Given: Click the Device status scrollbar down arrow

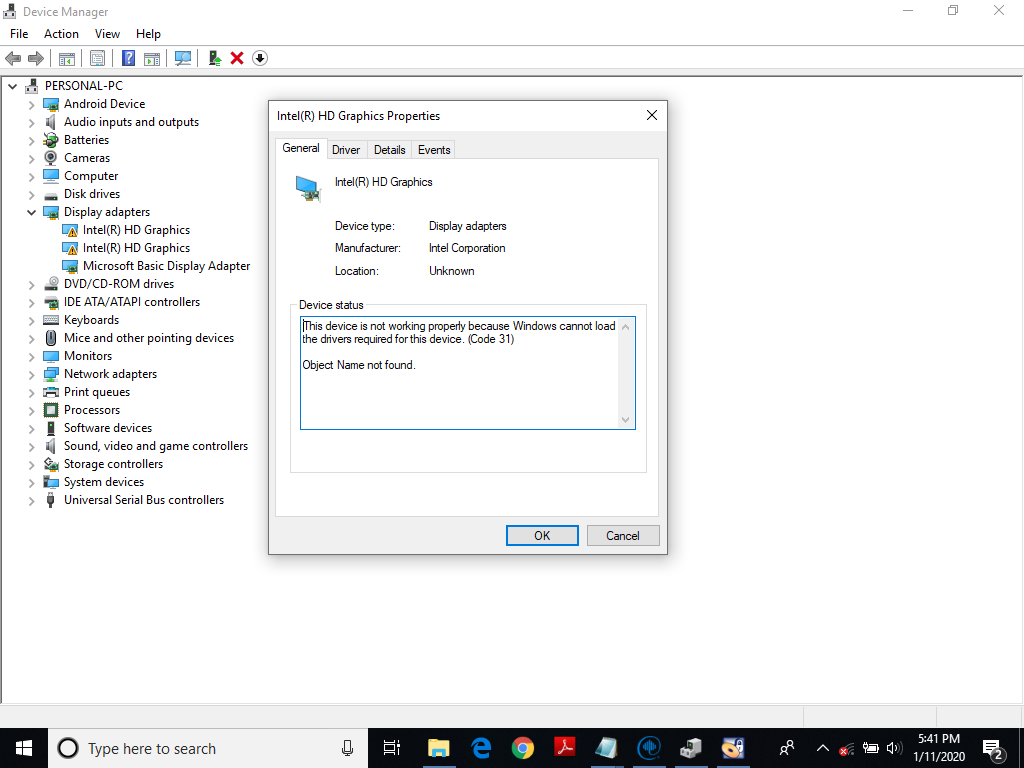Looking at the screenshot, I should (626, 420).
